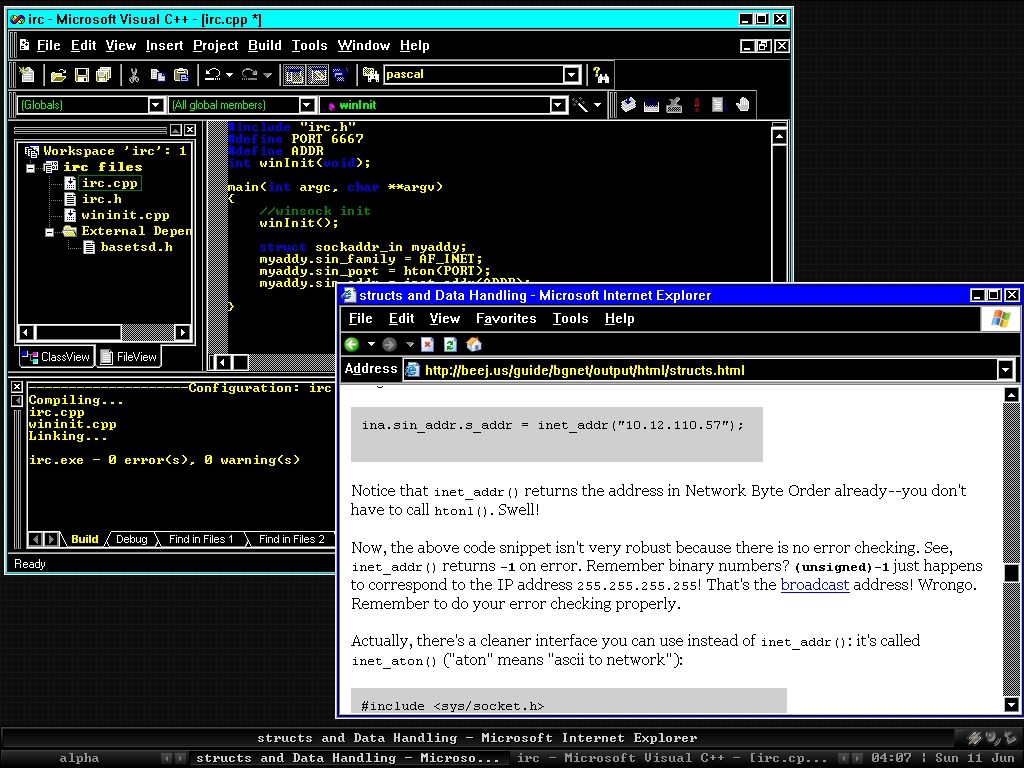The height and width of the screenshot is (768, 1024).
Task: Open the Project menu in Visual C++
Action: click(216, 46)
